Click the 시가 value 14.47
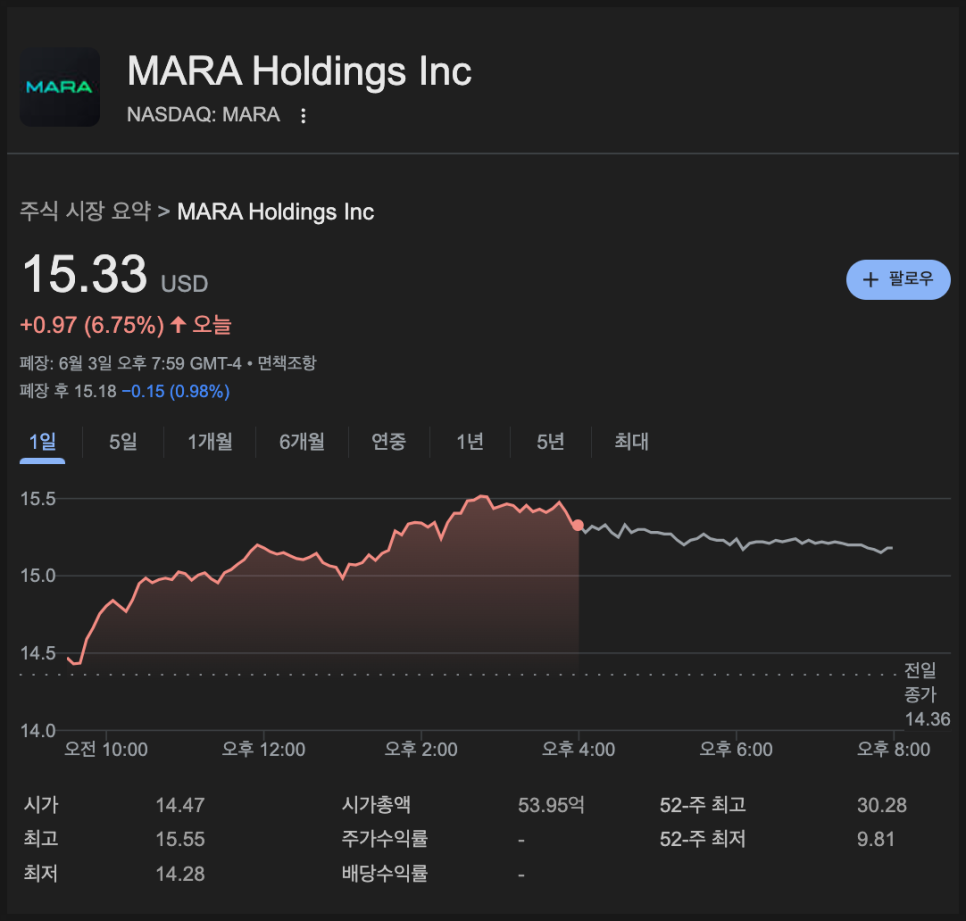966x921 pixels. [x=180, y=805]
